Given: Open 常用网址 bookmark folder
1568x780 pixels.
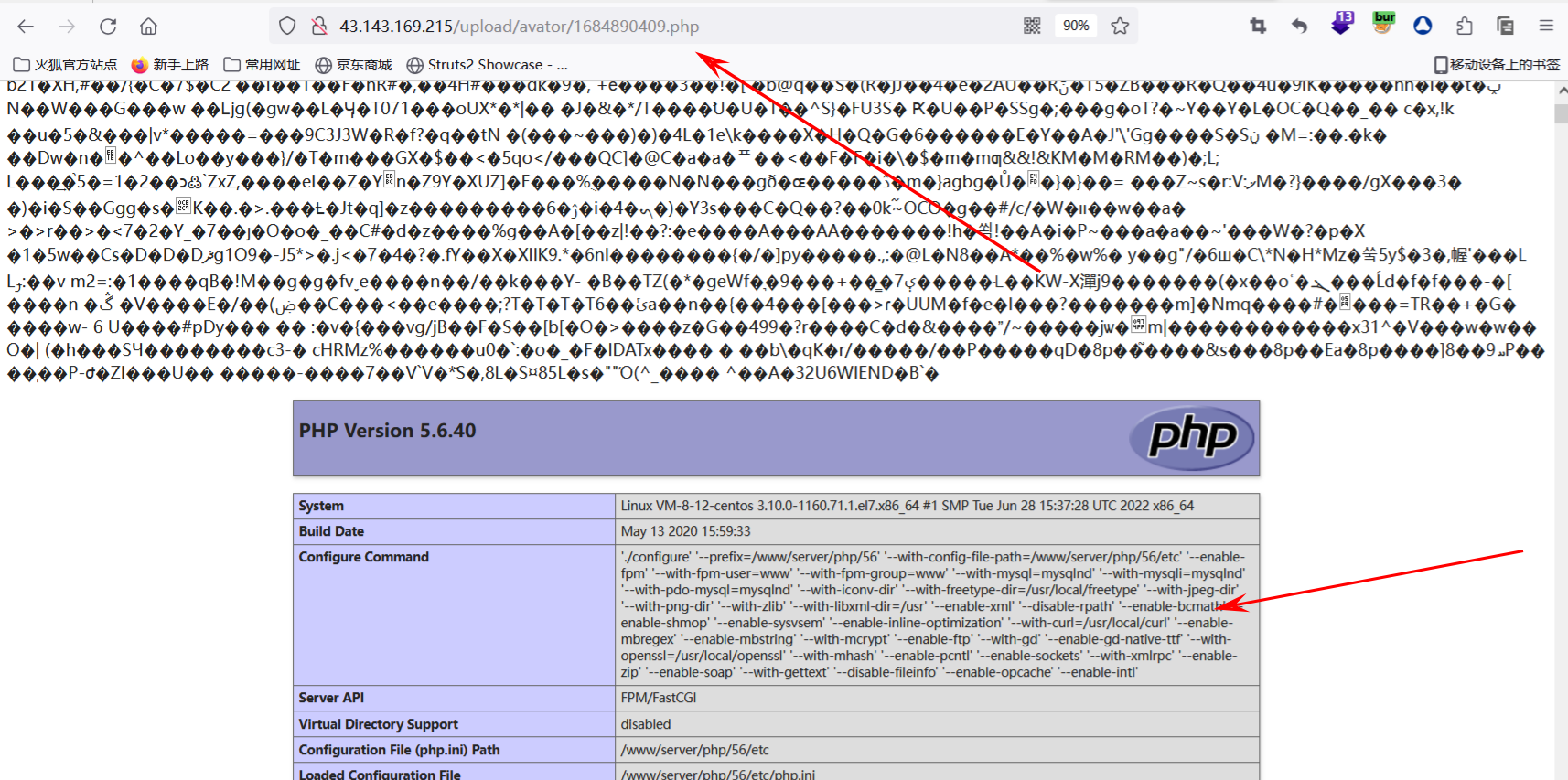Looking at the screenshot, I should click(262, 65).
